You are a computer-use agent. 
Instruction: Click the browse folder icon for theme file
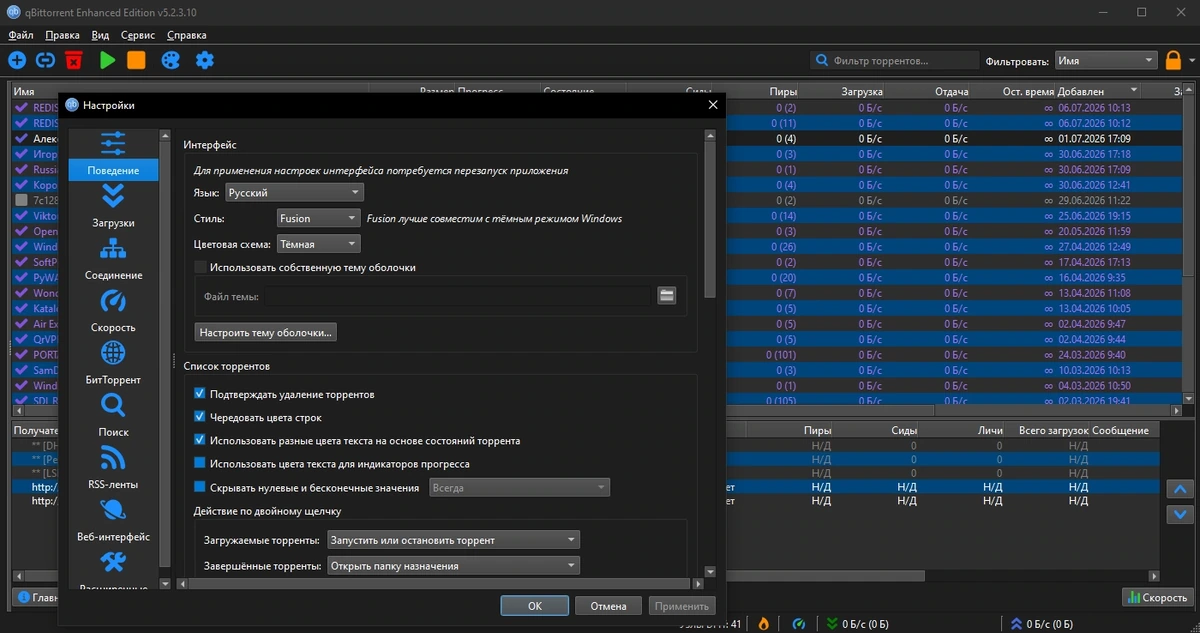[667, 295]
